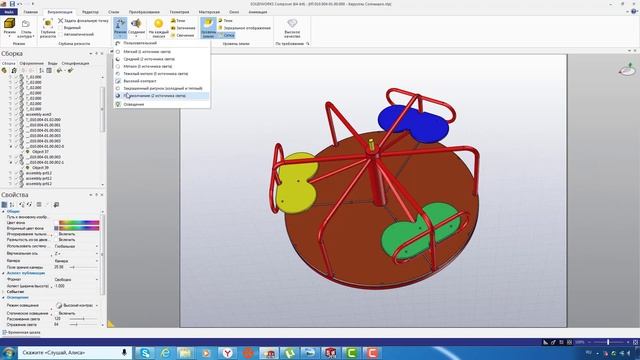Toggle the automatic depth checkbox
The height and width of the screenshot is (360, 640).
60,35
